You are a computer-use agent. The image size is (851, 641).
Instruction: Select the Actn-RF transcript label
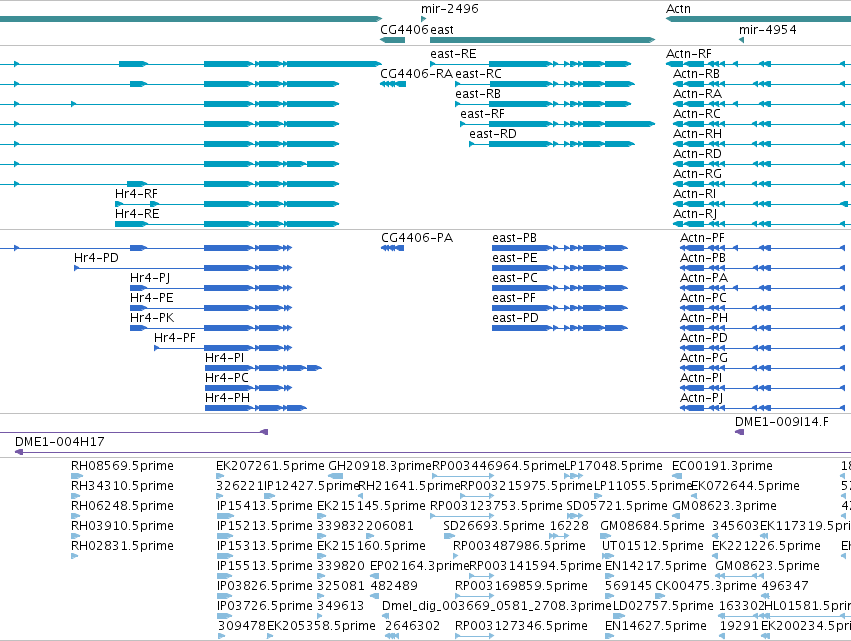689,54
